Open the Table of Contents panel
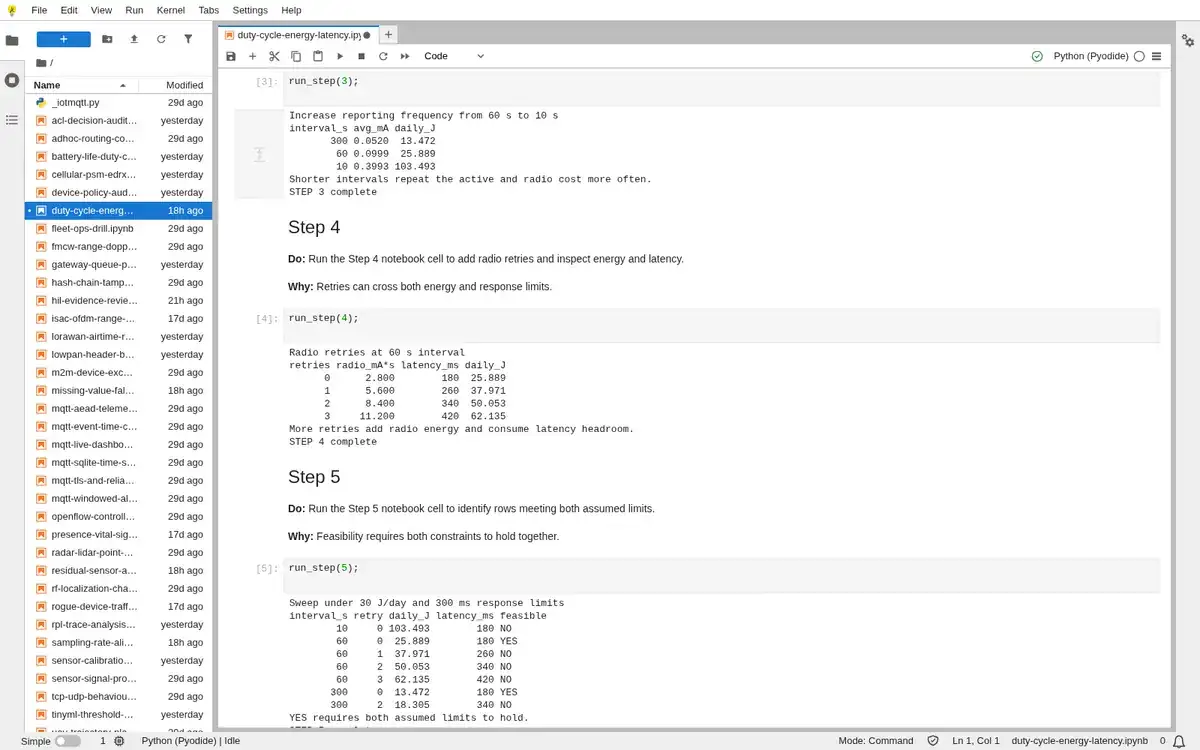 [x=12, y=120]
